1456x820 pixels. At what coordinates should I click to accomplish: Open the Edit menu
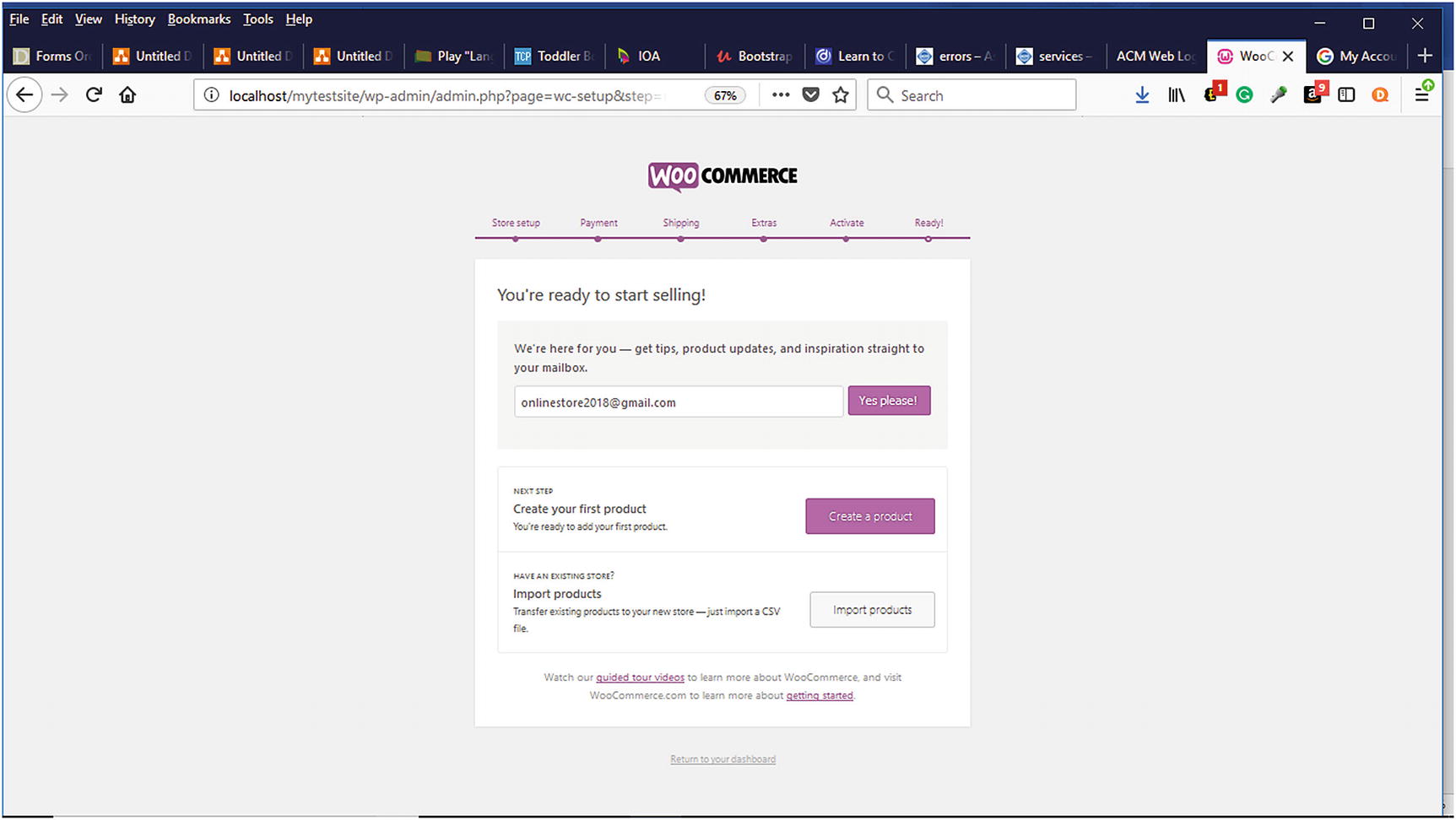pyautogui.click(x=52, y=19)
